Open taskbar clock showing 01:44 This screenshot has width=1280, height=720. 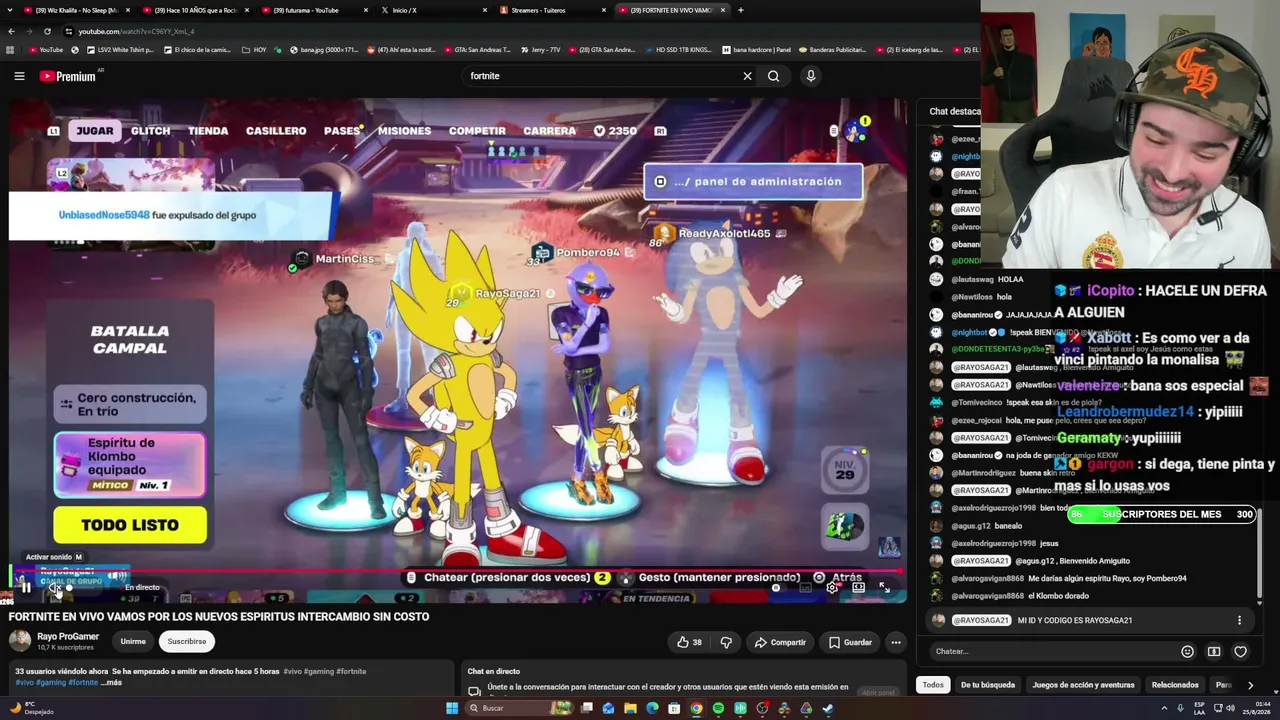(x=1255, y=708)
